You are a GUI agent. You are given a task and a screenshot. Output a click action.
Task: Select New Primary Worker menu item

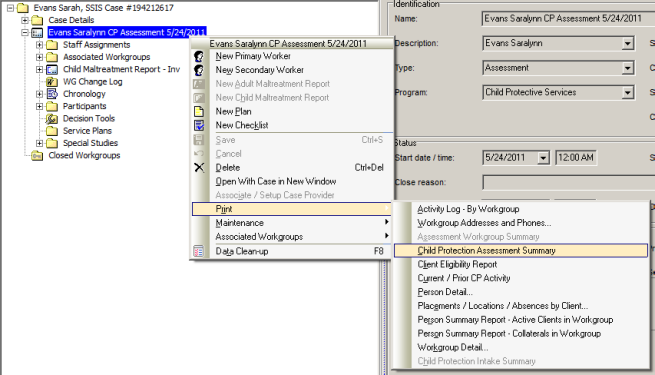[292, 56]
